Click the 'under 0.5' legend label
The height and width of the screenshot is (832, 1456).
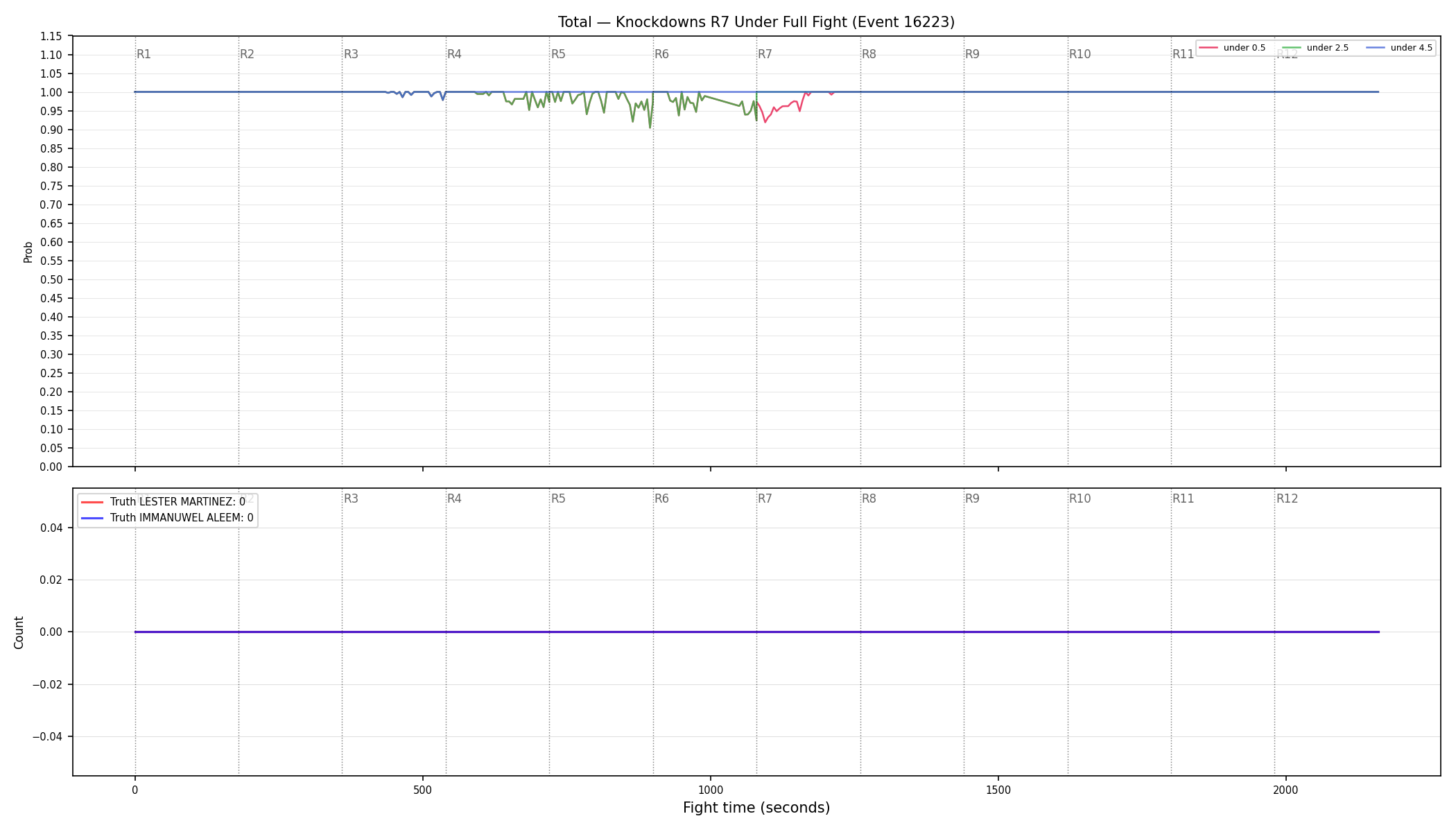1245,48
